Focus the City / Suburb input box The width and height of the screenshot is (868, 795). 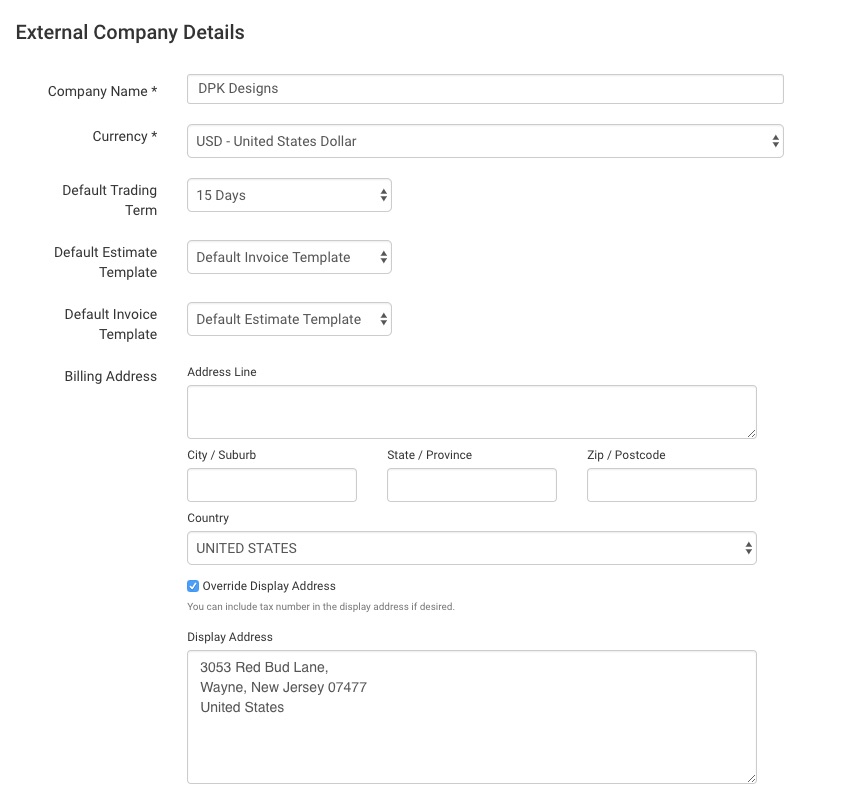pos(272,485)
